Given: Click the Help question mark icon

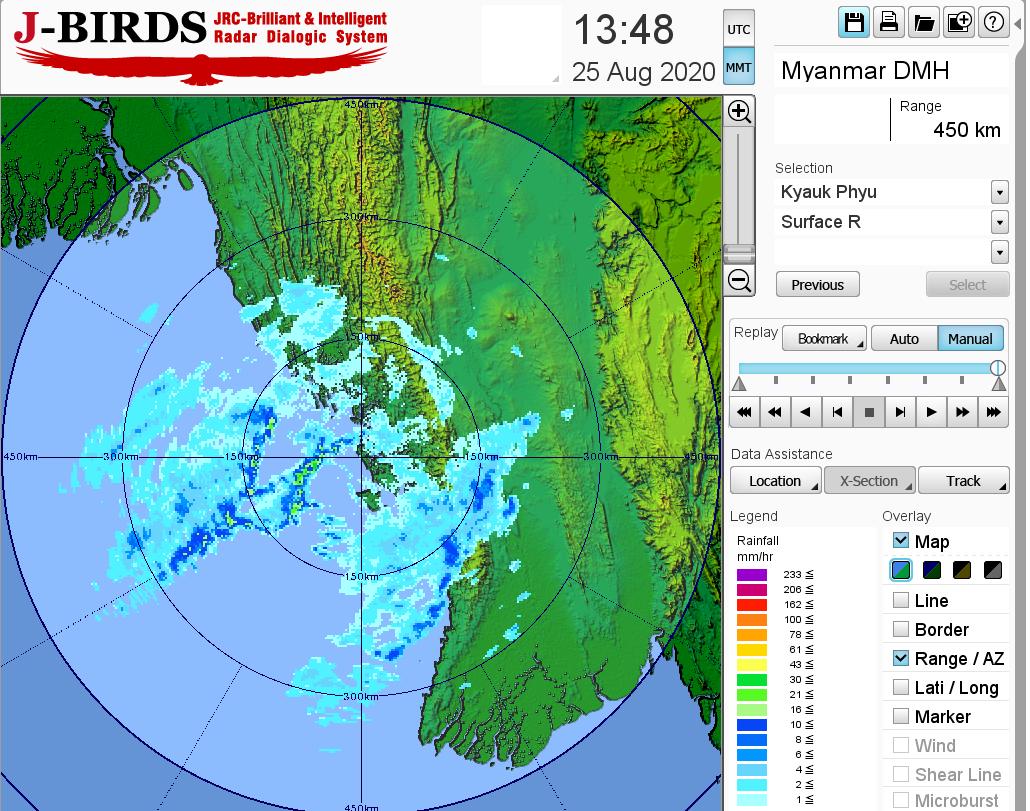Looking at the screenshot, I should point(994,23).
